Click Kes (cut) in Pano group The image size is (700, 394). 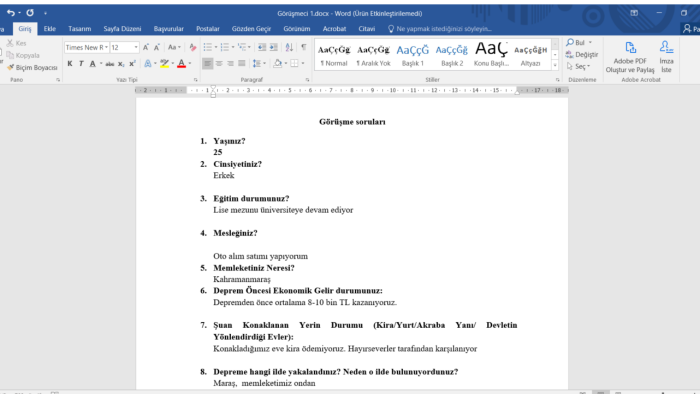click(x=17, y=43)
